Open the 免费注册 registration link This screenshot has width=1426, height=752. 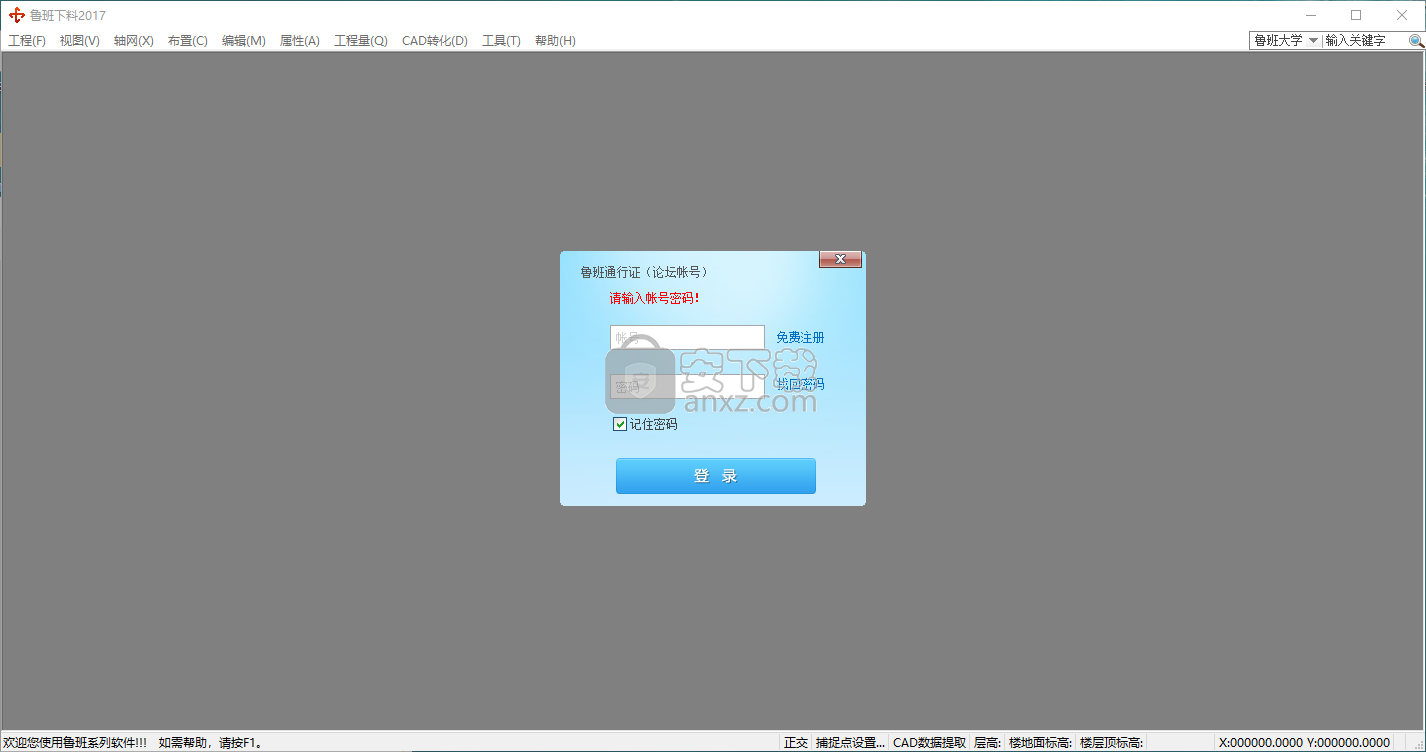[x=800, y=338]
